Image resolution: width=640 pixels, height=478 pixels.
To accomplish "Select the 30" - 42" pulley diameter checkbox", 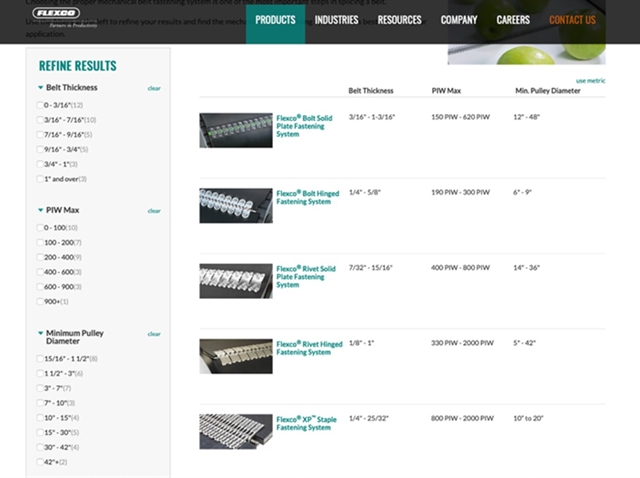I will pyautogui.click(x=40, y=447).
